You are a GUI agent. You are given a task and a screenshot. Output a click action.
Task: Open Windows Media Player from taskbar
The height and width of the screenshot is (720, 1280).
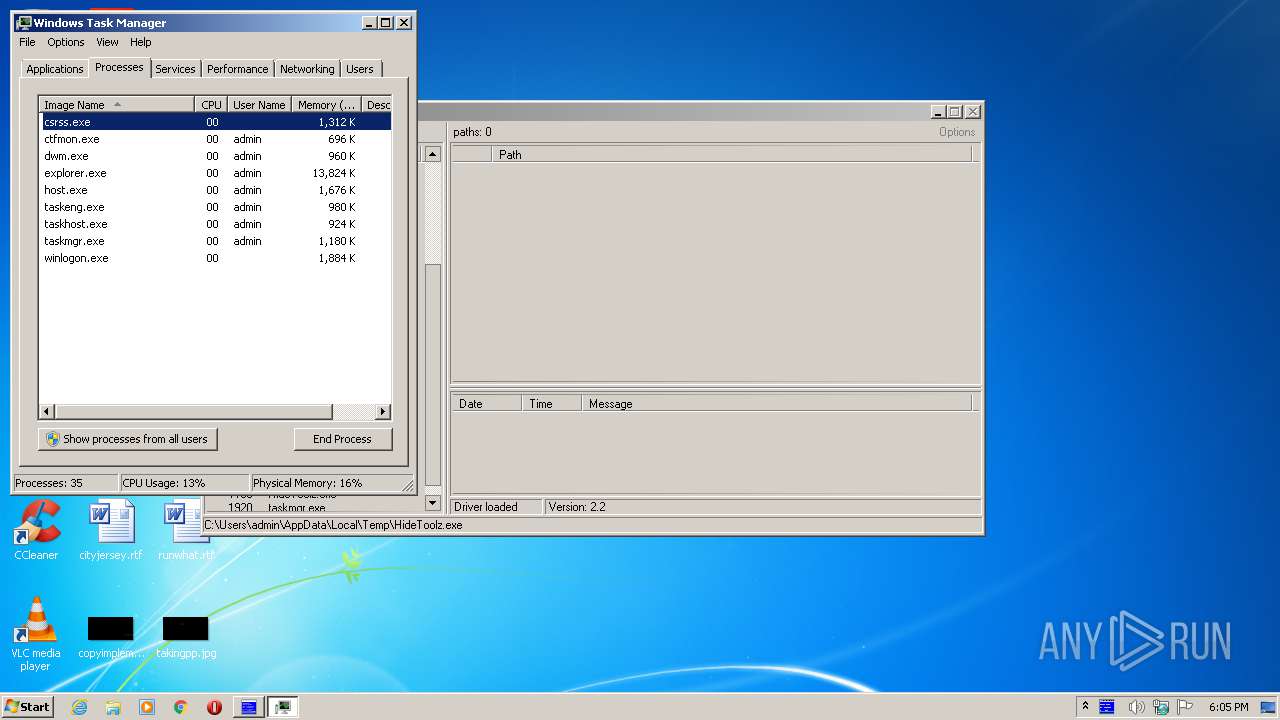(147, 707)
